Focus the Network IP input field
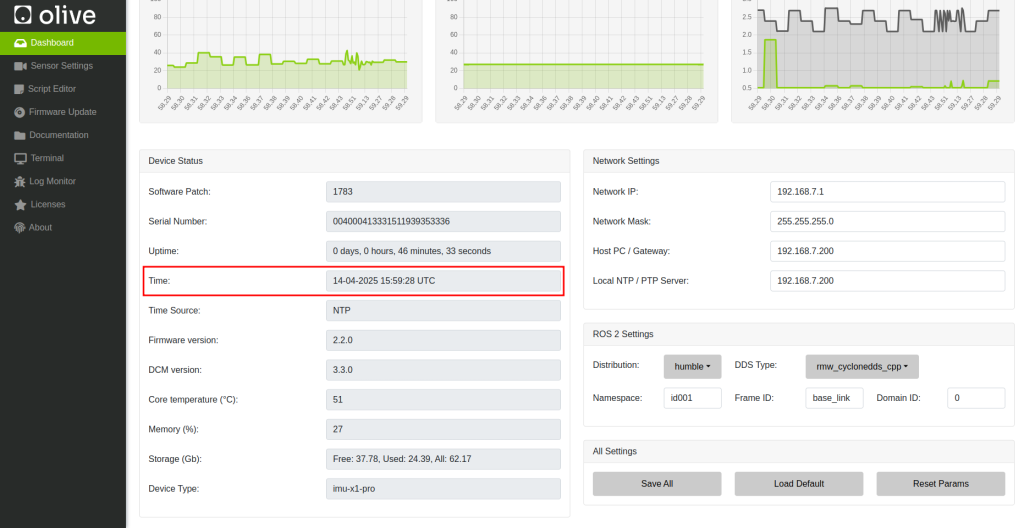Viewport: 1024px width, 528px height. (887, 192)
